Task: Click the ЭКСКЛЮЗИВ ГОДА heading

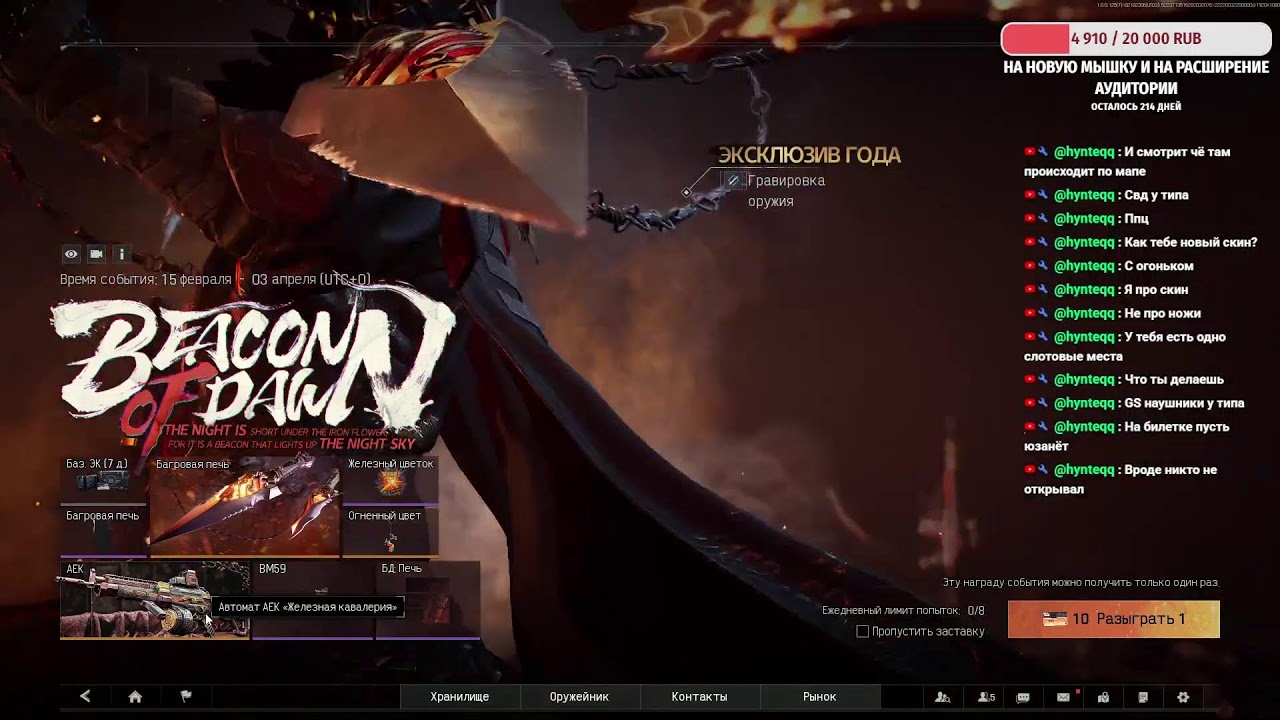Action: coord(809,155)
